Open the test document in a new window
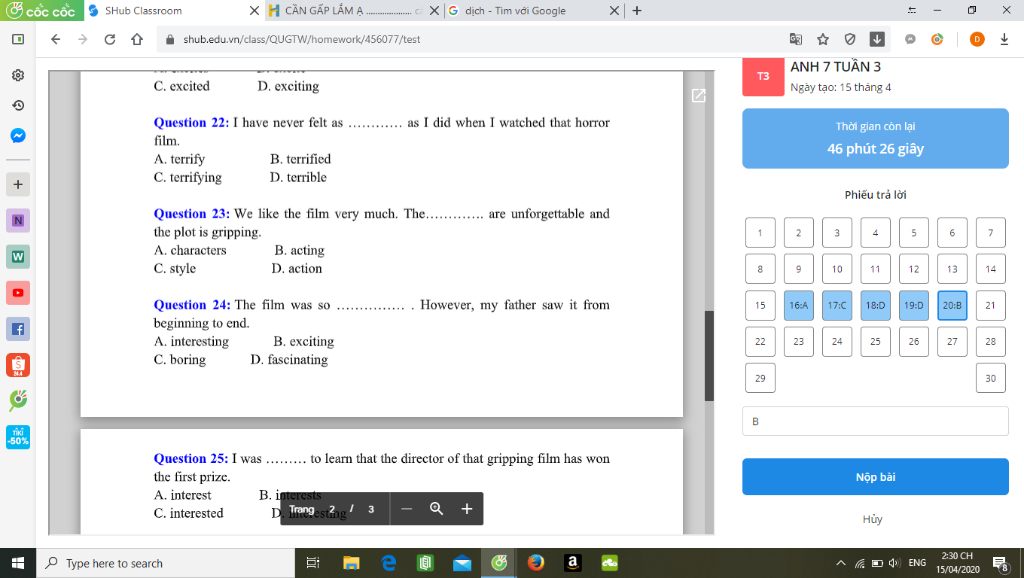This screenshot has height=578, width=1024. [698, 95]
